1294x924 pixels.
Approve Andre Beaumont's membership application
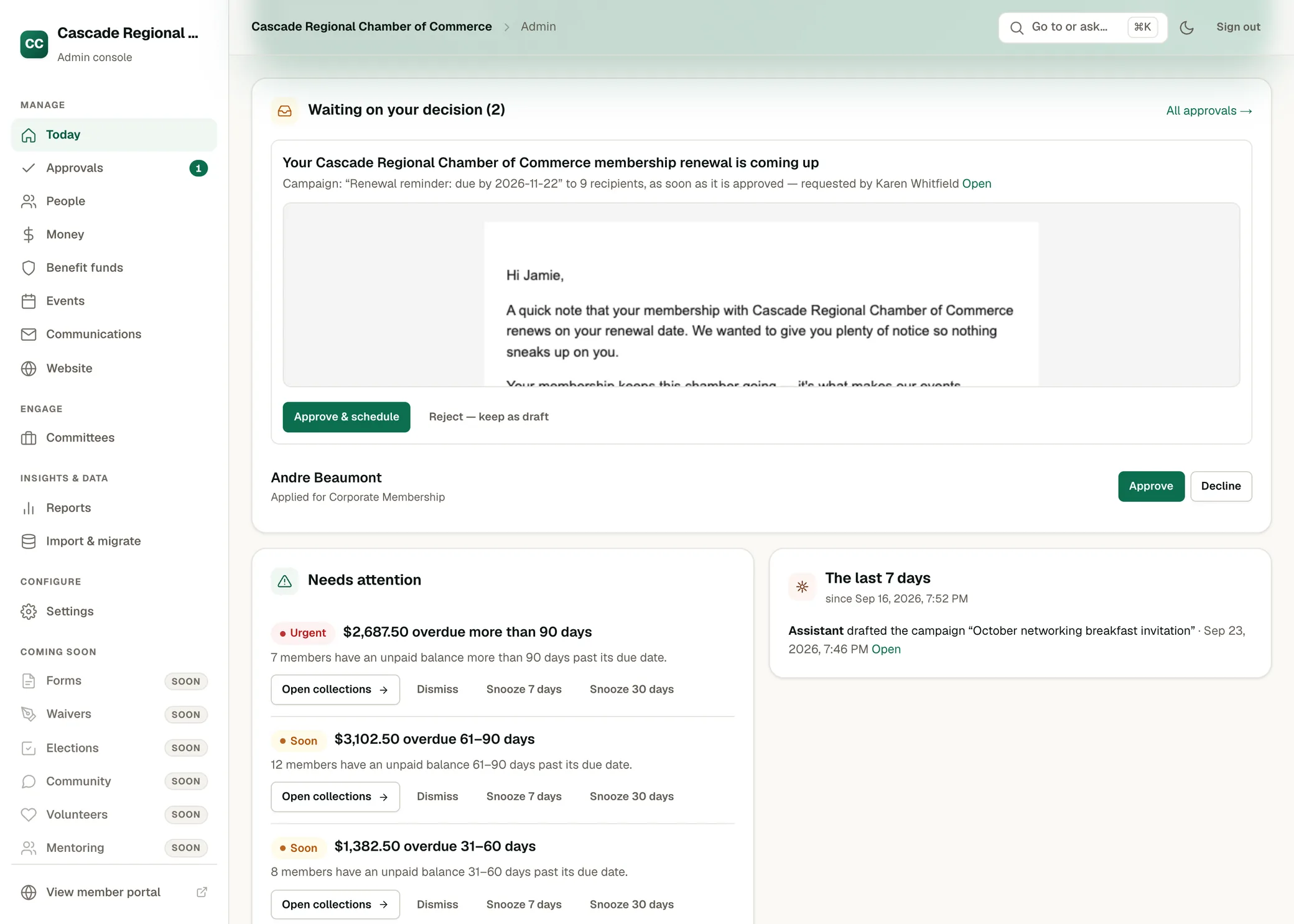[x=1151, y=486]
